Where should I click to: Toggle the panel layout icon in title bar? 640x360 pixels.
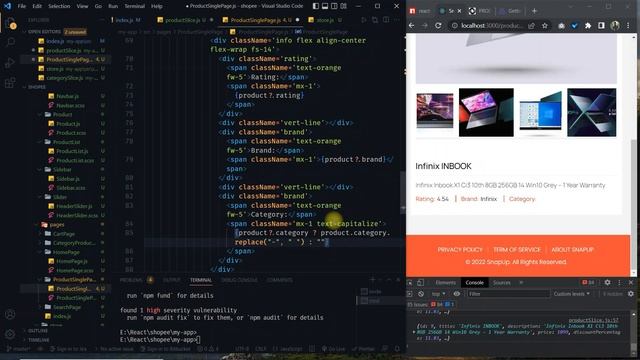click(x=325, y=6)
